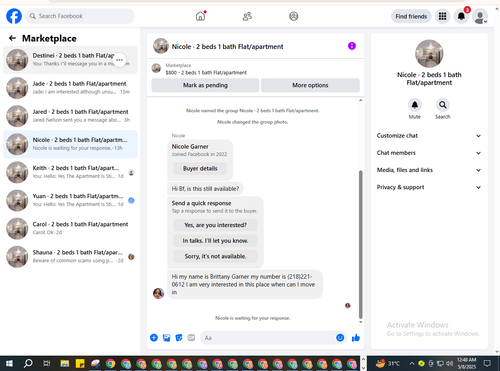
Task: Open Keith's apartment conversation
Action: pyautogui.click(x=70, y=172)
